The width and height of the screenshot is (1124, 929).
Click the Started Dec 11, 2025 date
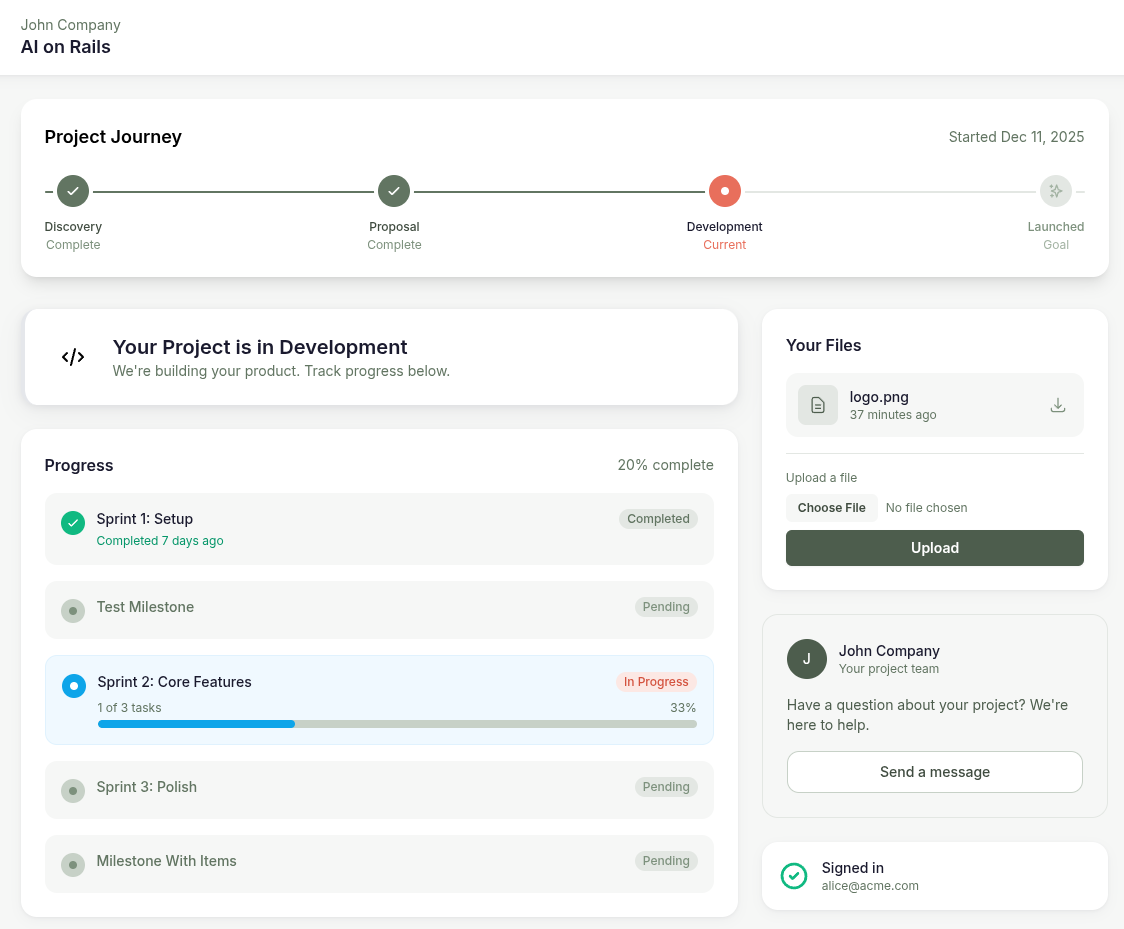[x=1016, y=137]
